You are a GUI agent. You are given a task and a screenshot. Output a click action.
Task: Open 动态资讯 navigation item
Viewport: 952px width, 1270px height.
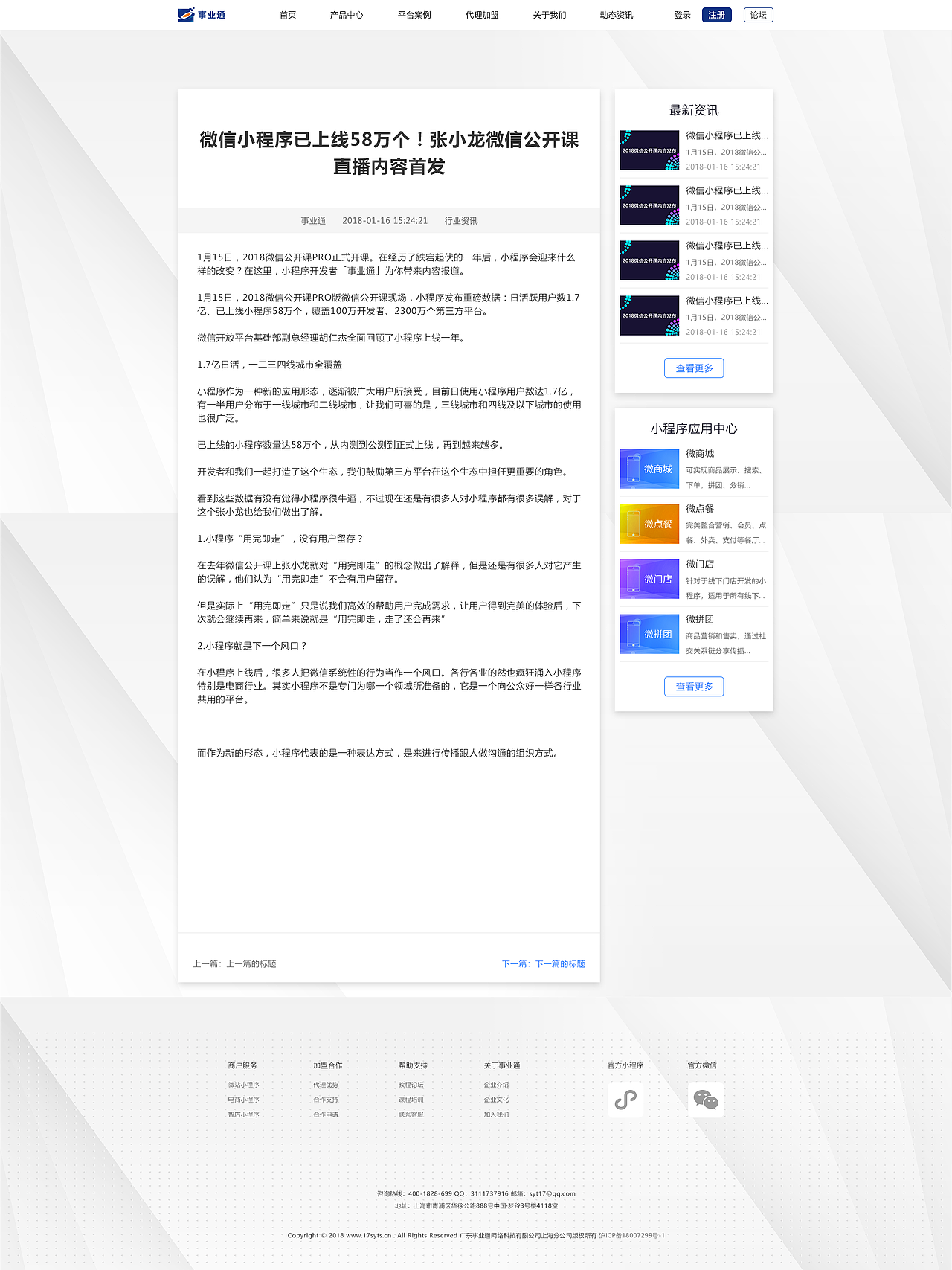point(617,15)
